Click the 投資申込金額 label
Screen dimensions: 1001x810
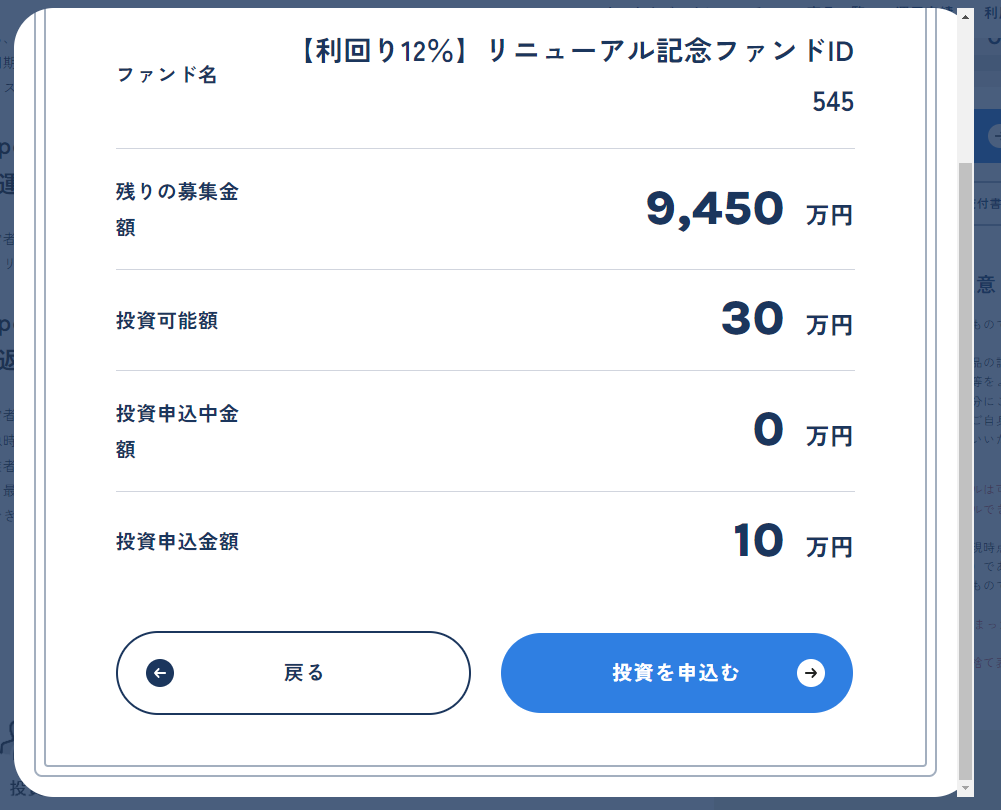point(177,542)
